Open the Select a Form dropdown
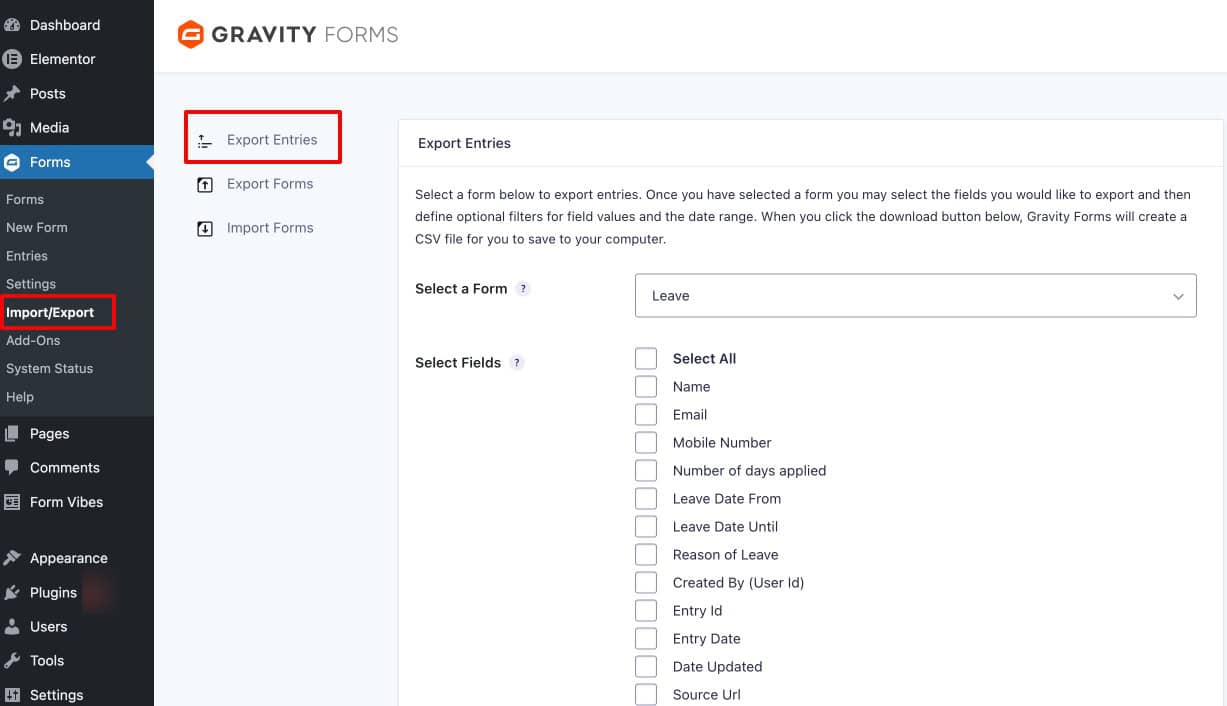This screenshot has width=1227, height=706. pyautogui.click(x=915, y=296)
